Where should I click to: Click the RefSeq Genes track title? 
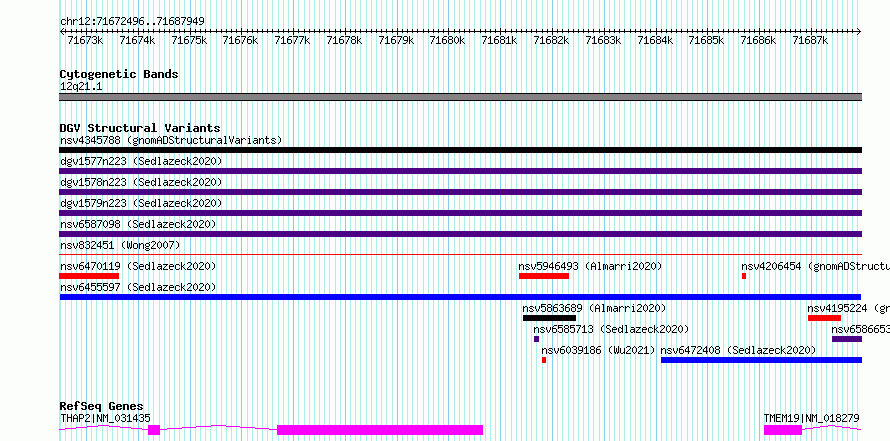pos(102,406)
